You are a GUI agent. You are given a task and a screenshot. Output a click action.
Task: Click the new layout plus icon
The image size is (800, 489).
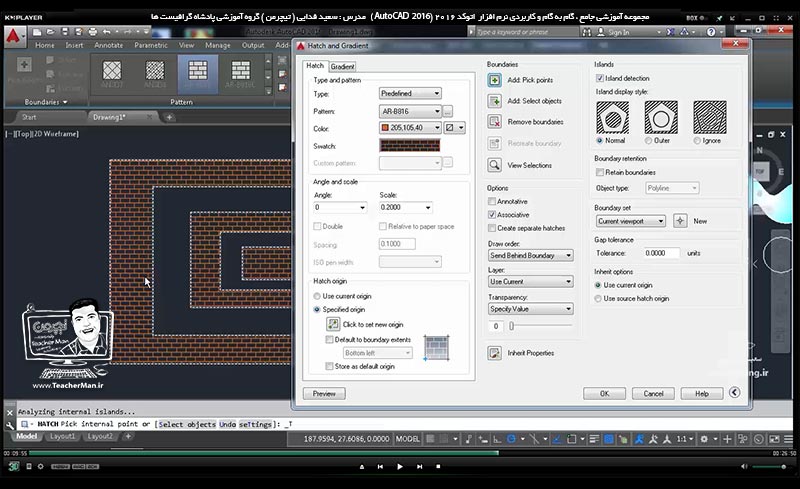pyautogui.click(x=128, y=436)
